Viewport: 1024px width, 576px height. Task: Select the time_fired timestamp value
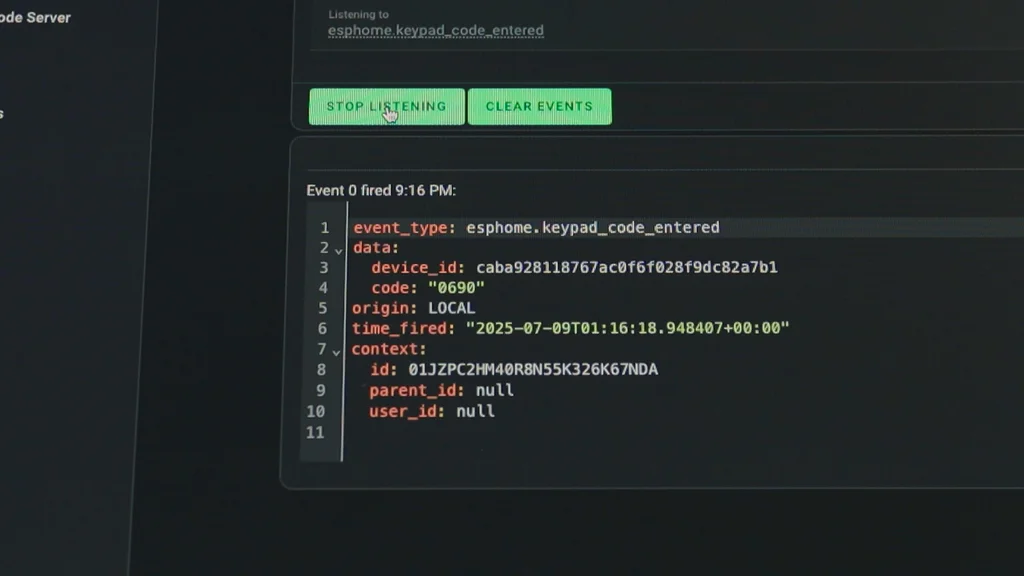[x=627, y=328]
